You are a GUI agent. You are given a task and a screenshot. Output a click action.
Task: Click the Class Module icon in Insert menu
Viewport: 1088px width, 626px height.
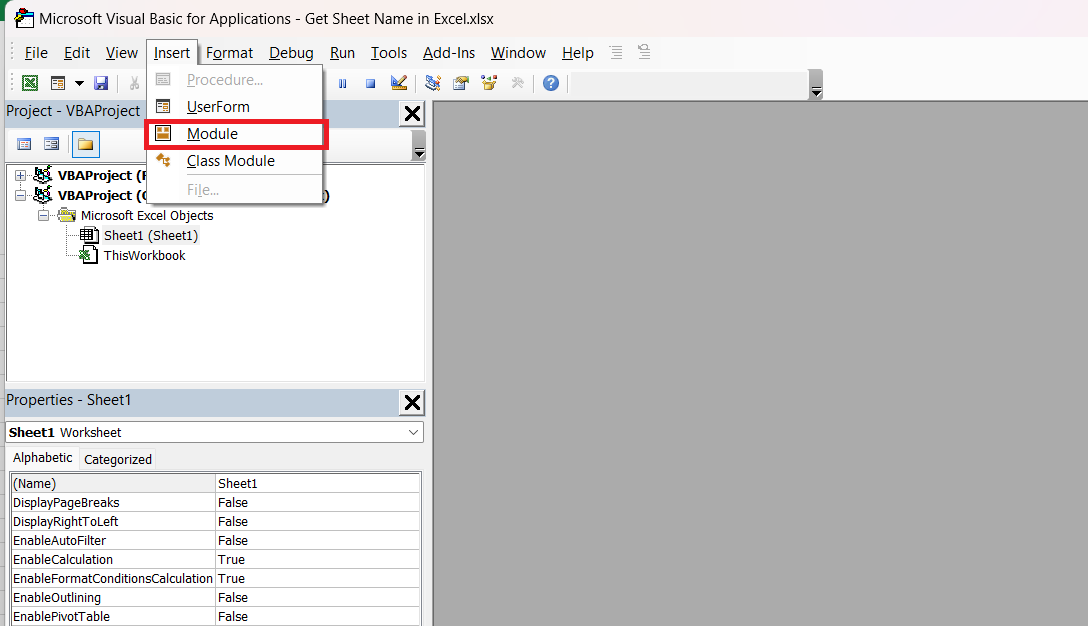point(163,160)
